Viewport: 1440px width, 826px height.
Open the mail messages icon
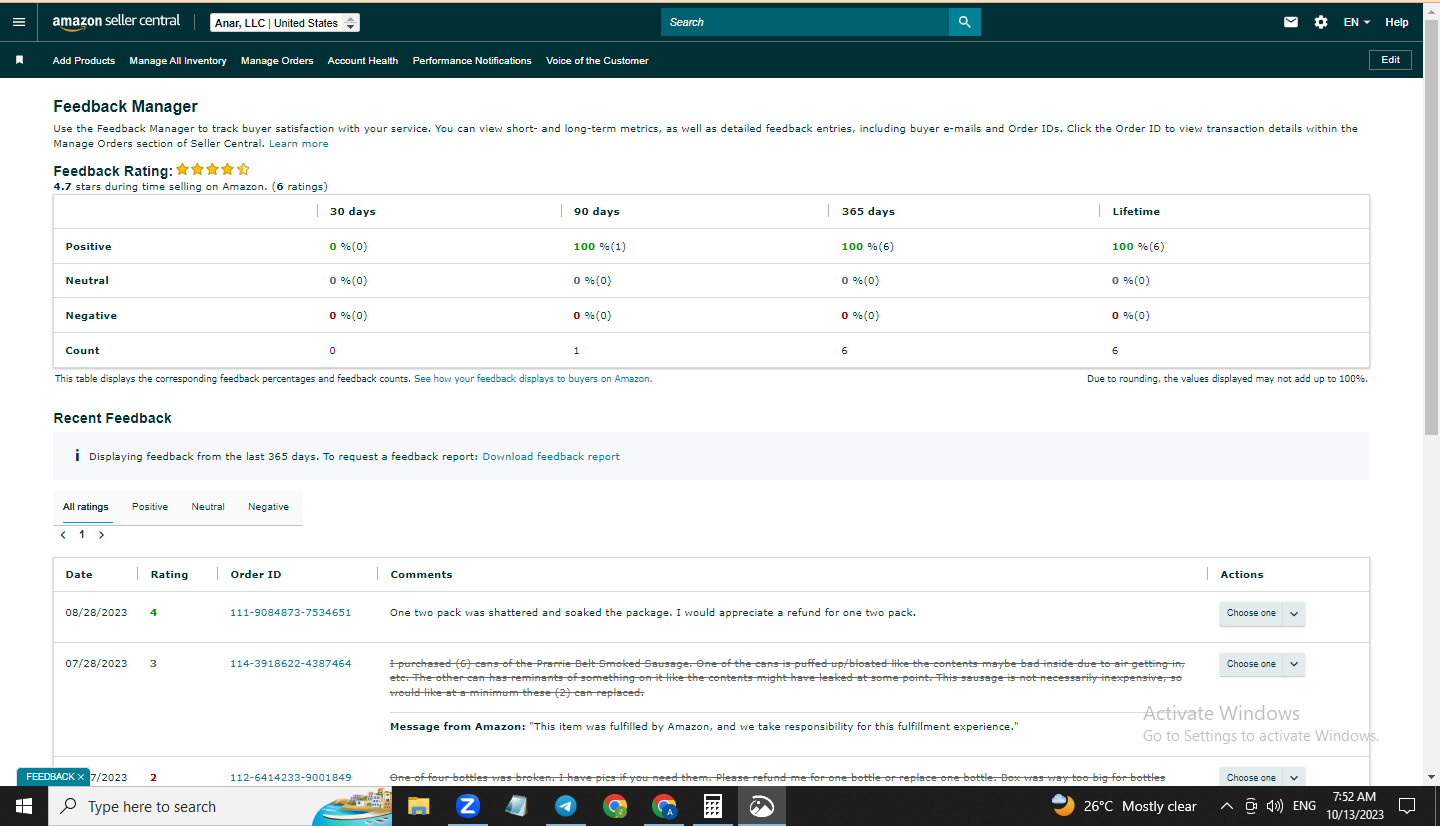[1291, 22]
